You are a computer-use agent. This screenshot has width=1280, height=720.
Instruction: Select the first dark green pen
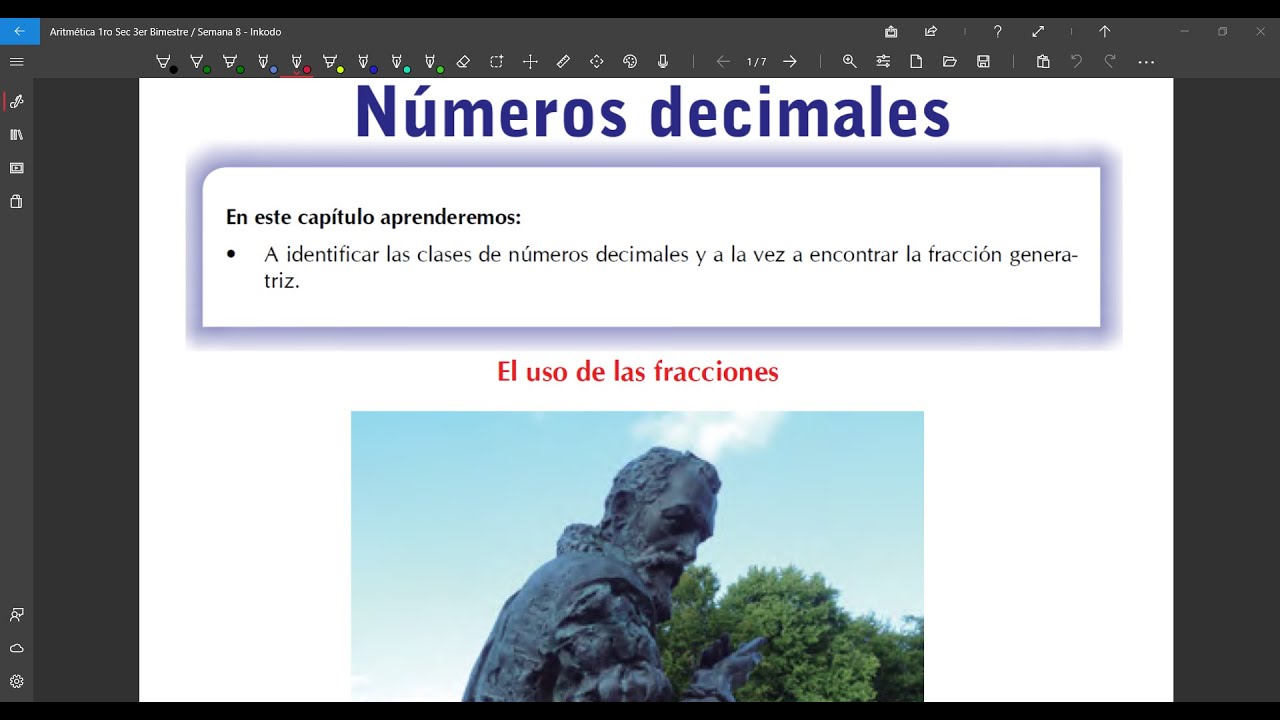(x=199, y=62)
